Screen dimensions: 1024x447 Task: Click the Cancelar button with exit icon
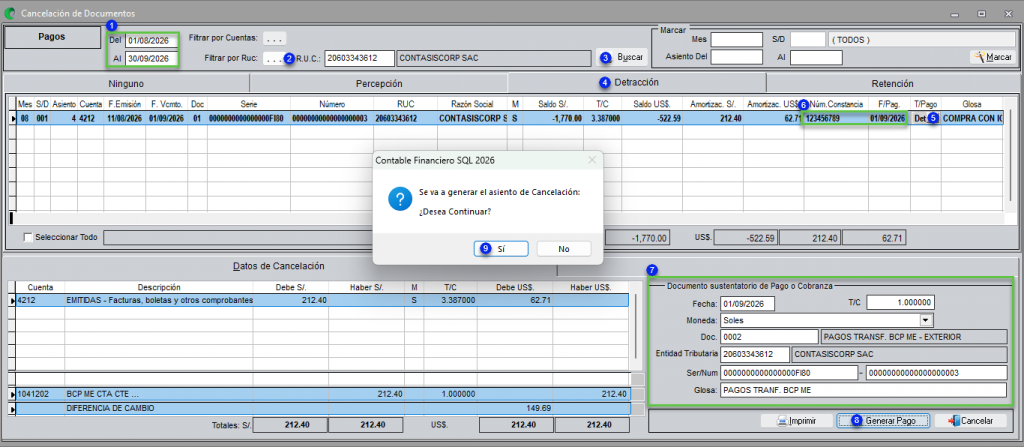click(x=970, y=421)
